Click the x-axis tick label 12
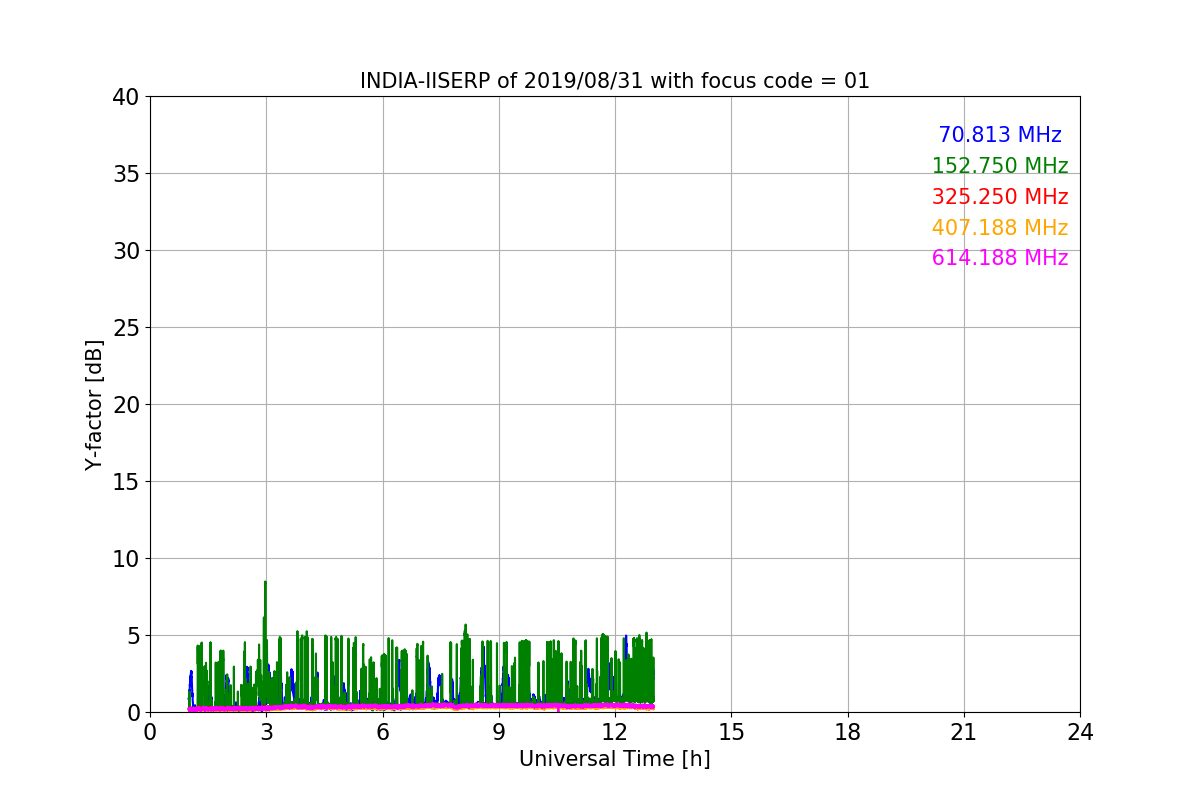Image resolution: width=1200 pixels, height=800 pixels. pos(615,732)
